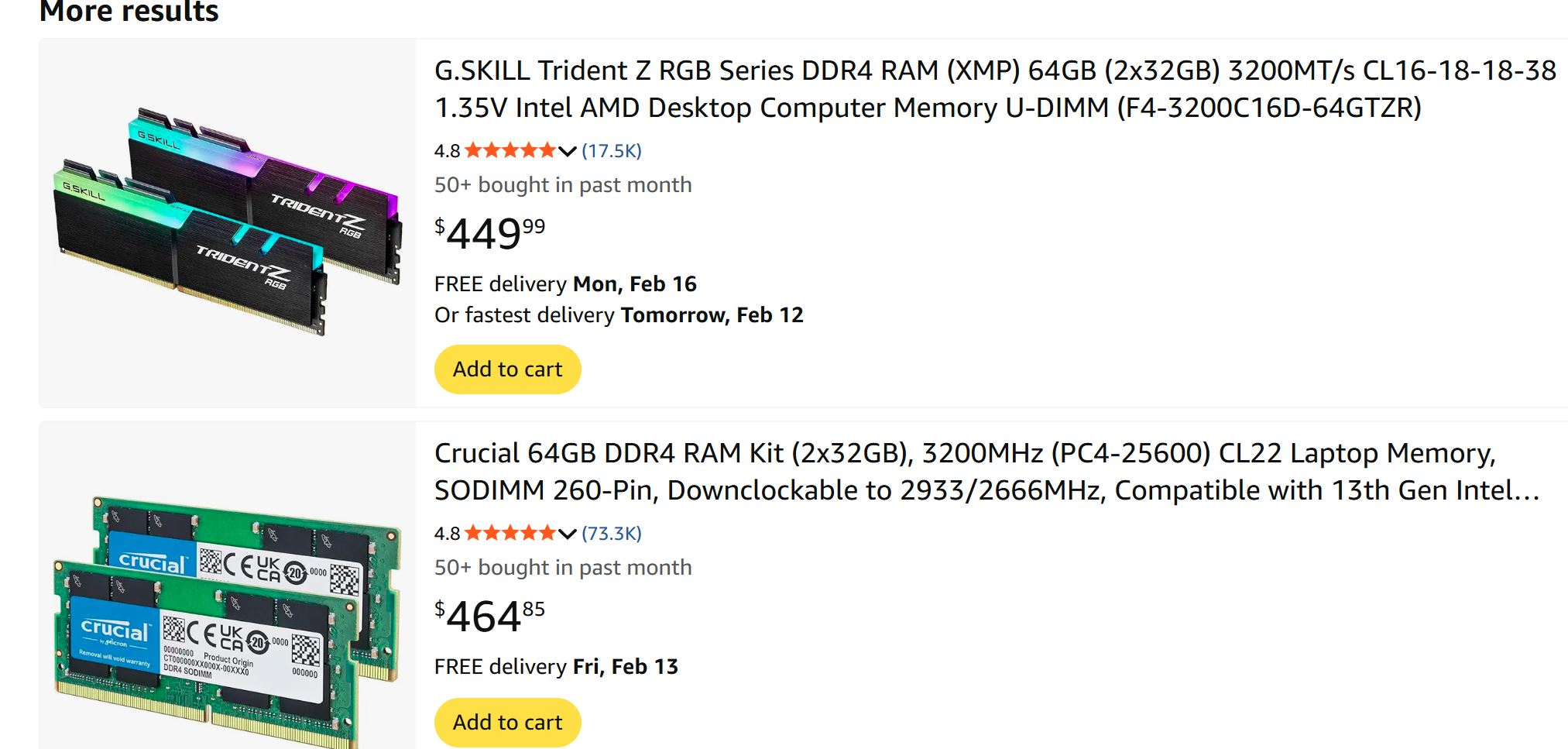Click the FREE delivery Fri, Feb 13 text
This screenshot has height=749, width=1568.
point(555,665)
